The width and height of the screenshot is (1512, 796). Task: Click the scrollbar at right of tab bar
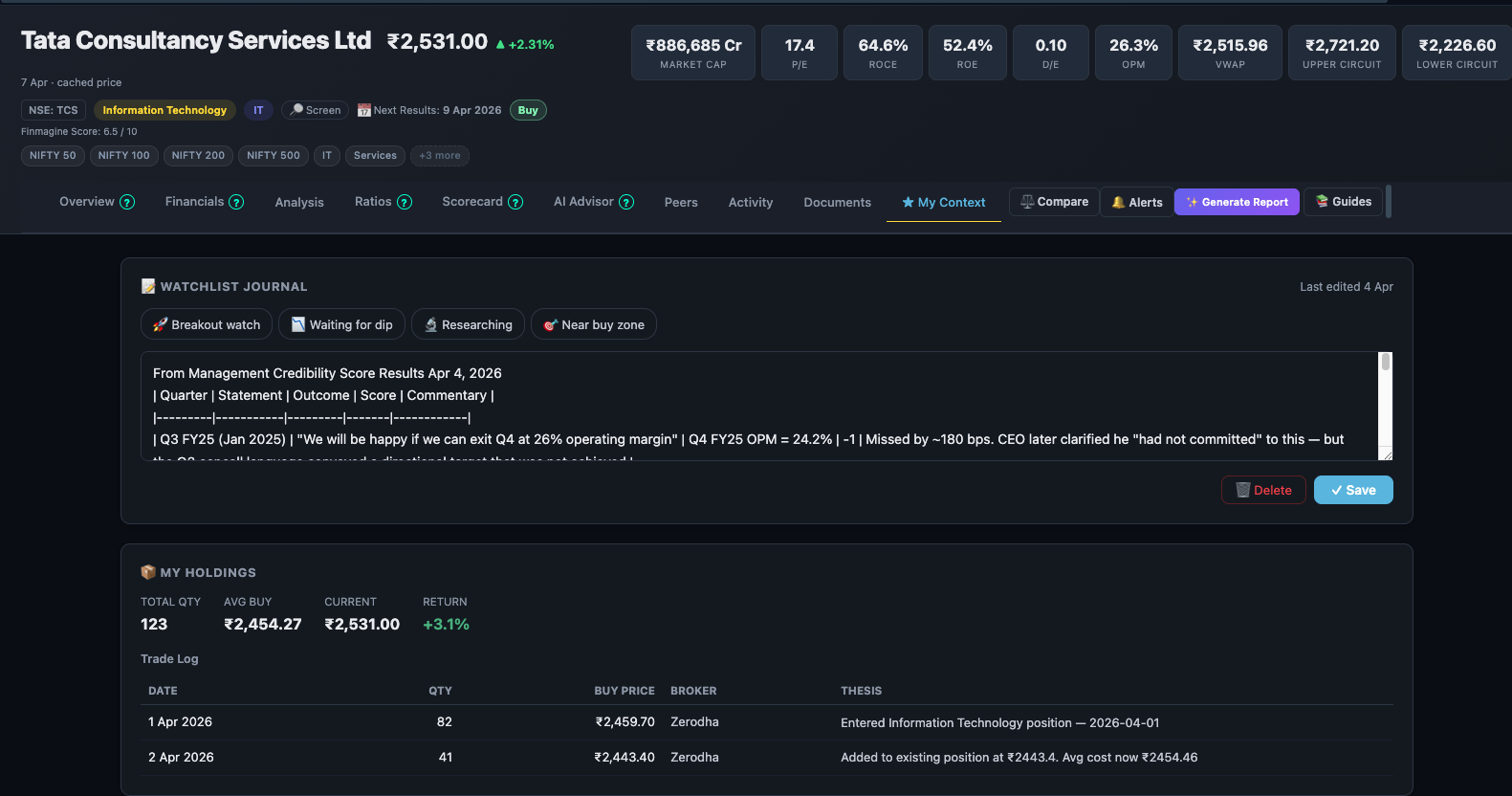1389,202
